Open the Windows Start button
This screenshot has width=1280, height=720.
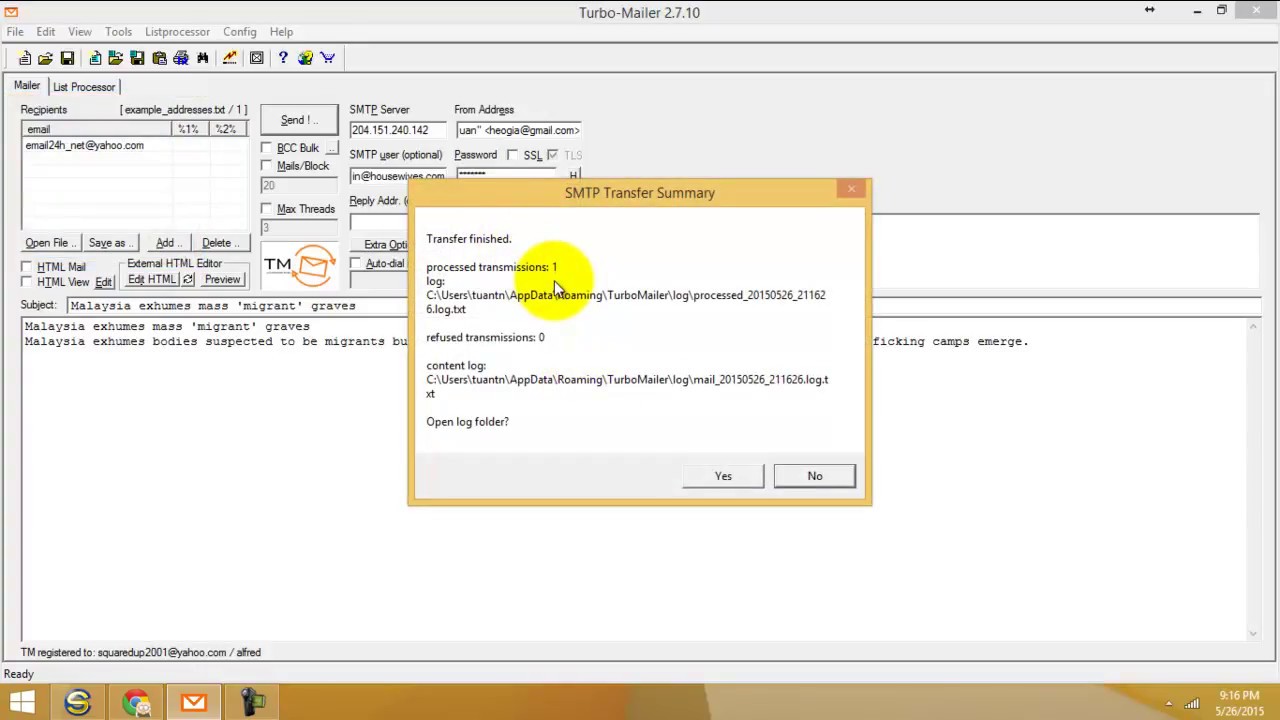click(22, 702)
